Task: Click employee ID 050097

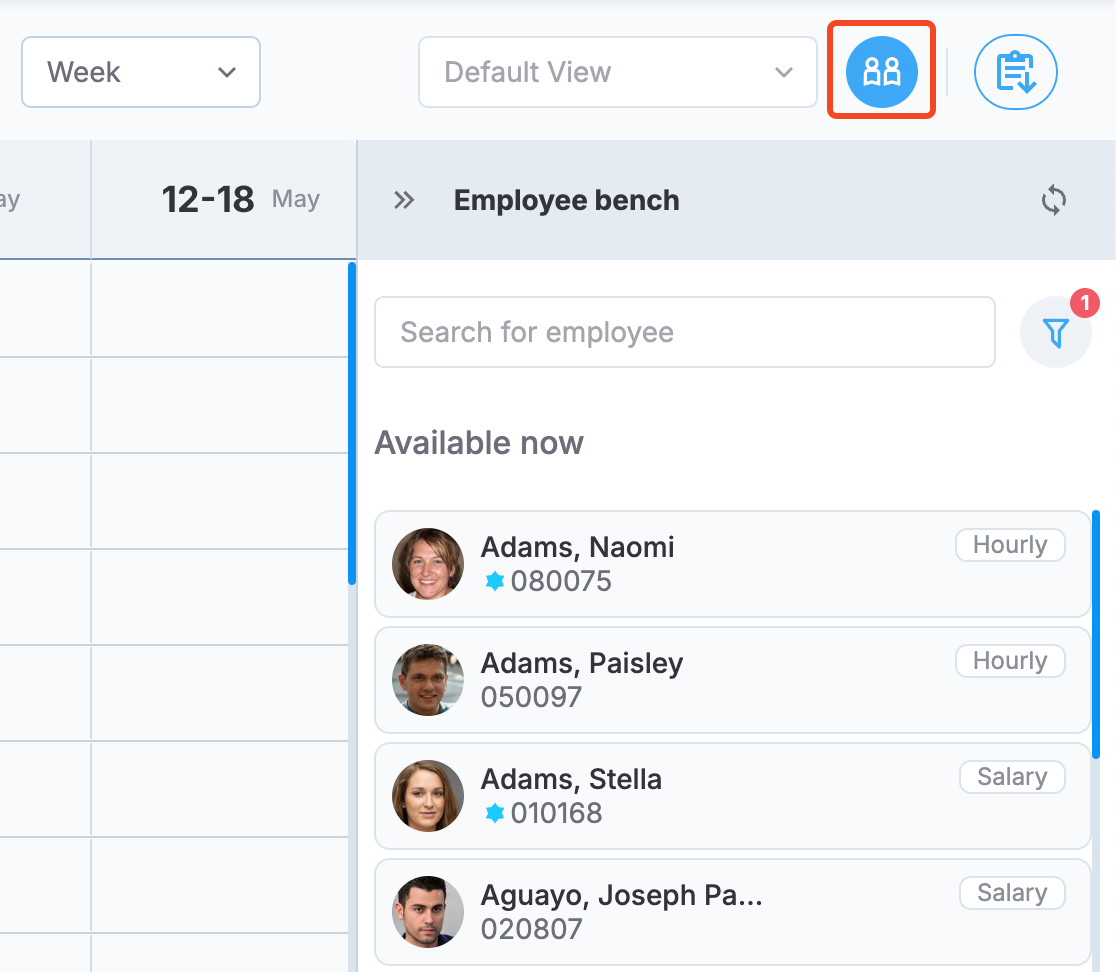Action: (x=532, y=697)
